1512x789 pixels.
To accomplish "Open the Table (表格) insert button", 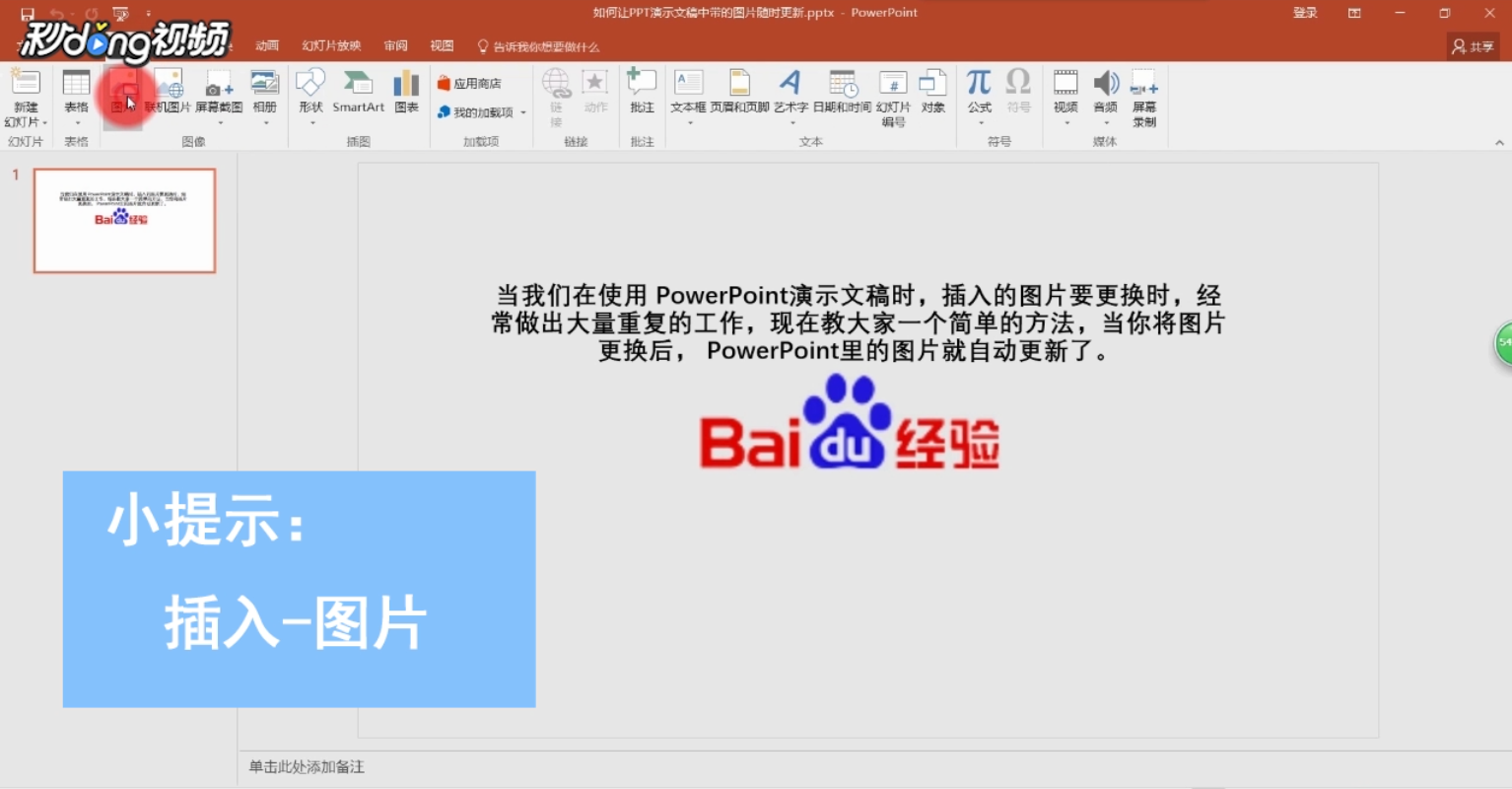I will pos(76,95).
